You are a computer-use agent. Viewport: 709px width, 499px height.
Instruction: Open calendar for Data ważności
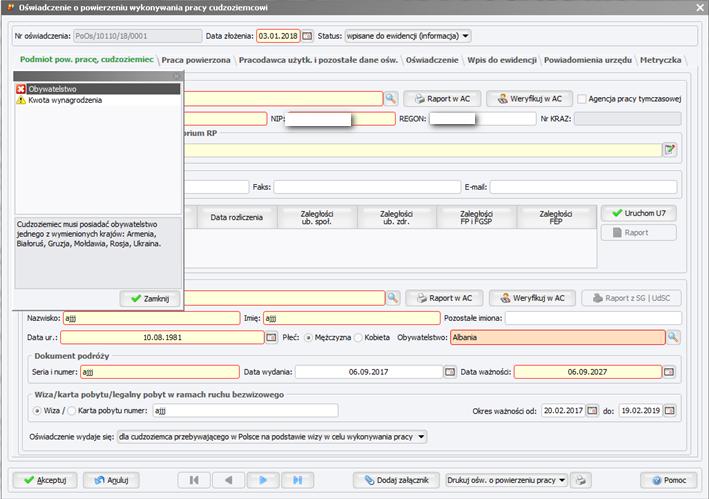pos(669,372)
